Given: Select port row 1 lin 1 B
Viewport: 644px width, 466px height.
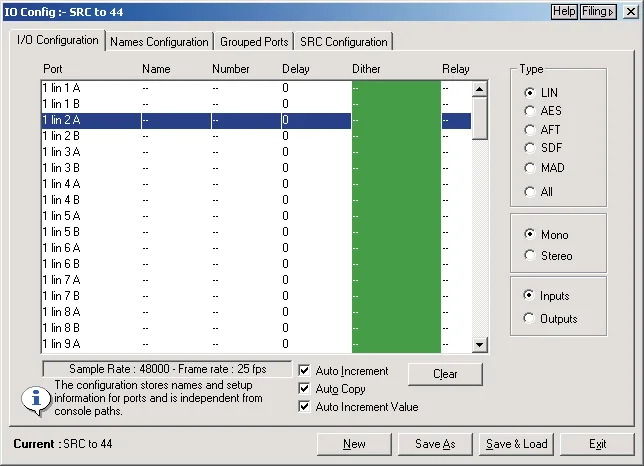Looking at the screenshot, I should click(x=256, y=104).
